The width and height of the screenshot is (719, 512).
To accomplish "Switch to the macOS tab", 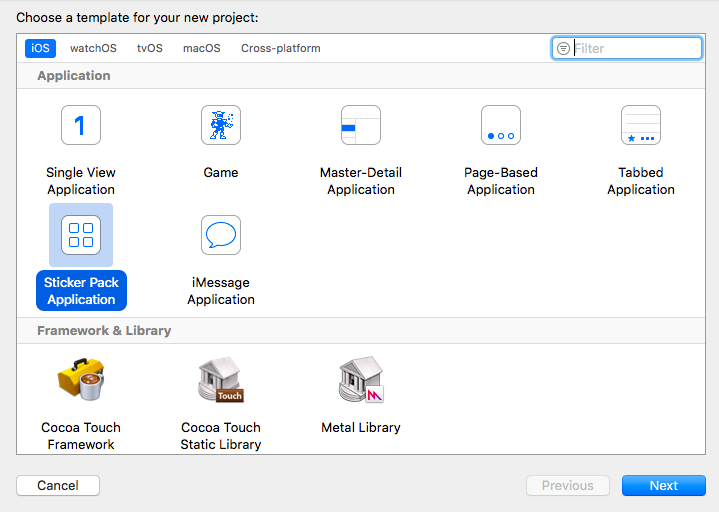I will [202, 48].
